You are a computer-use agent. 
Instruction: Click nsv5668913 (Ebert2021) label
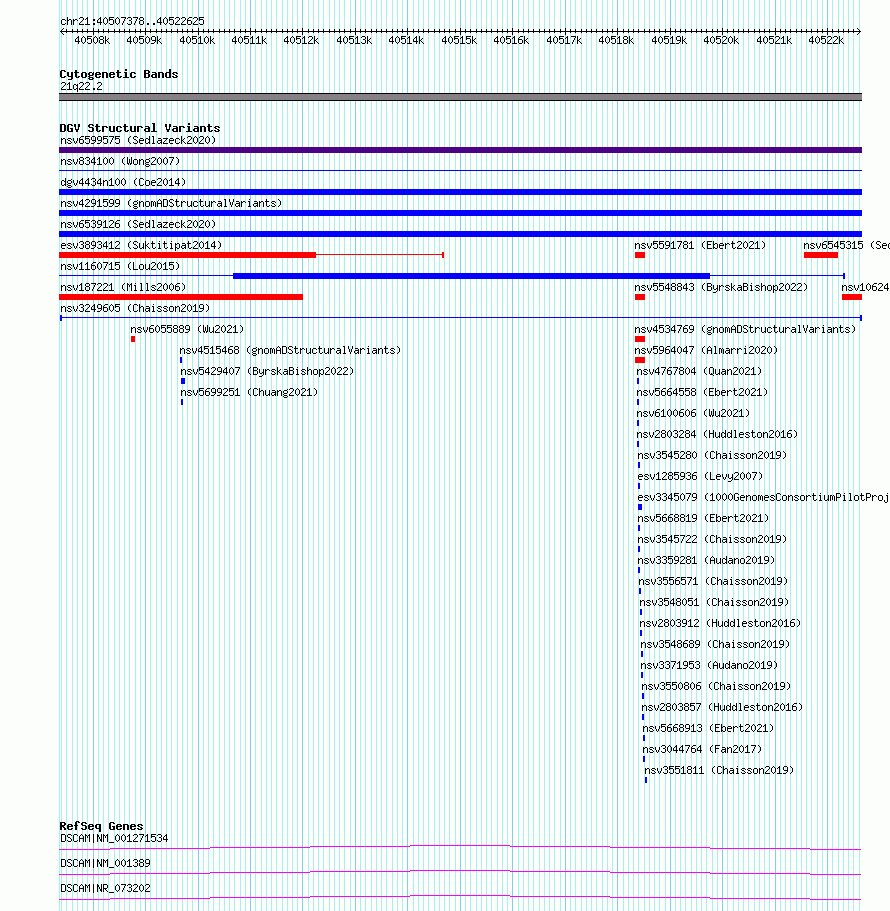pyautogui.click(x=708, y=728)
